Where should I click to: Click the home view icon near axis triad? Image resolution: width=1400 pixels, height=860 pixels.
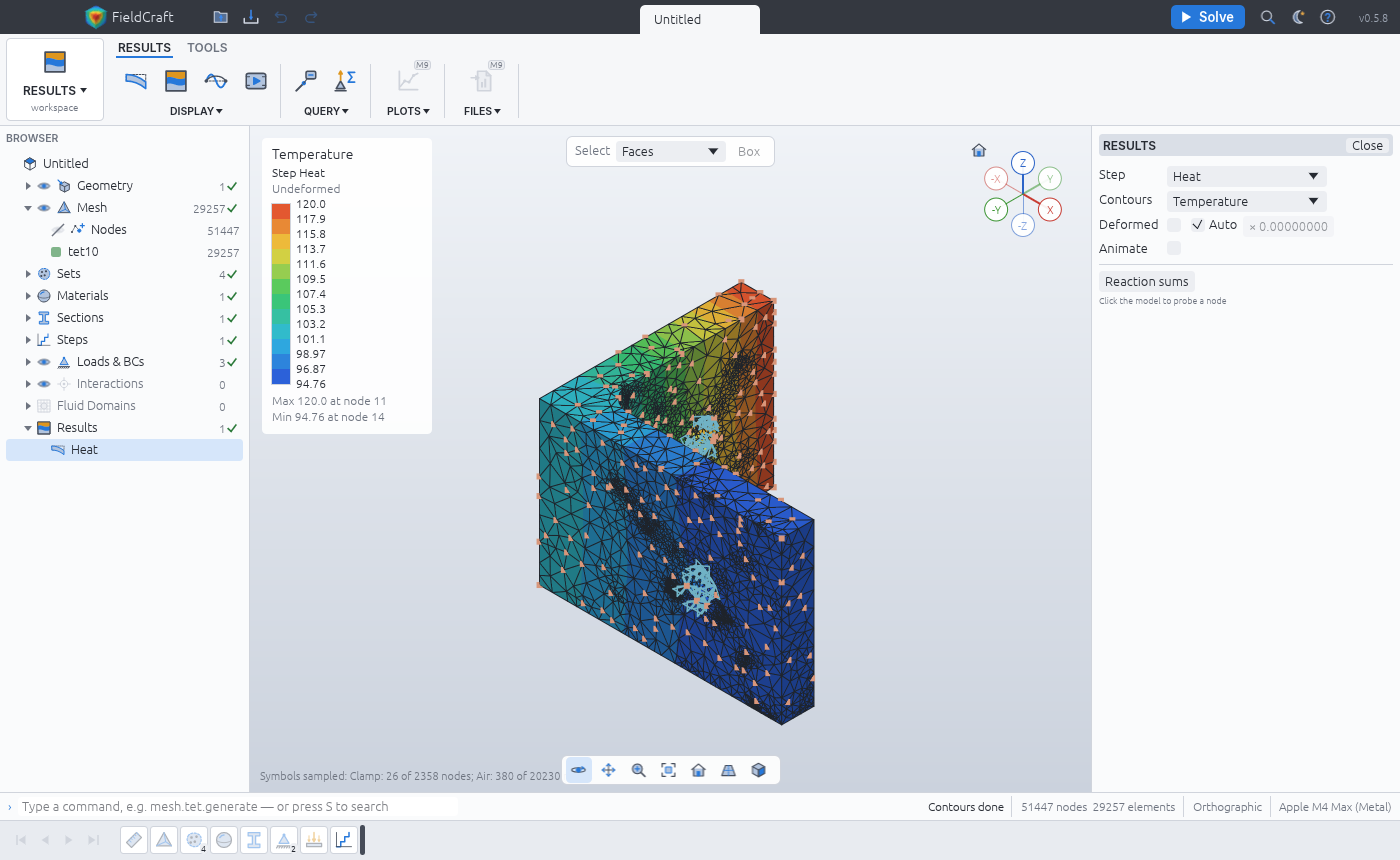(x=979, y=151)
